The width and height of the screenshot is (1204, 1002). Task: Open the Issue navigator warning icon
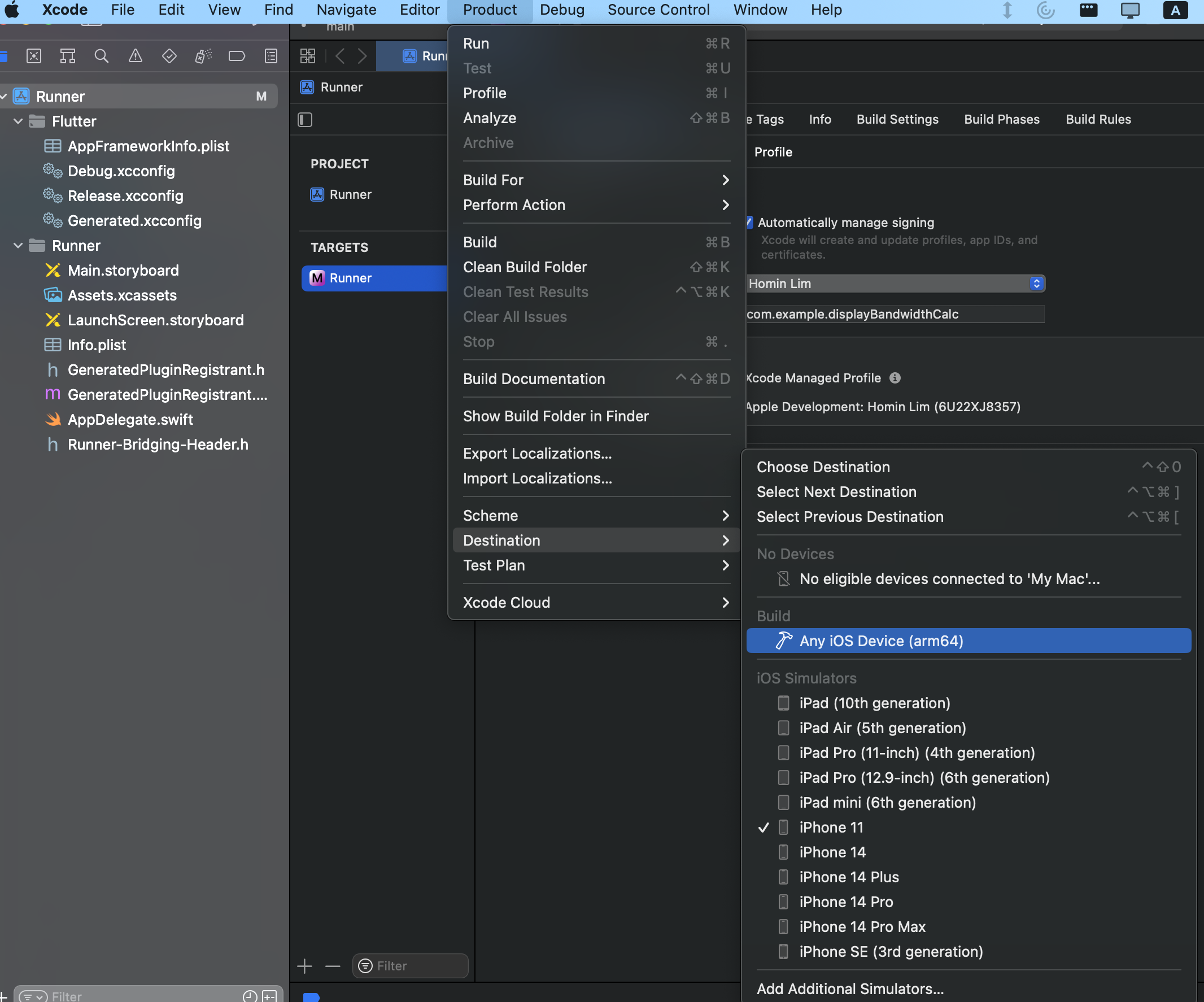pyautogui.click(x=136, y=55)
